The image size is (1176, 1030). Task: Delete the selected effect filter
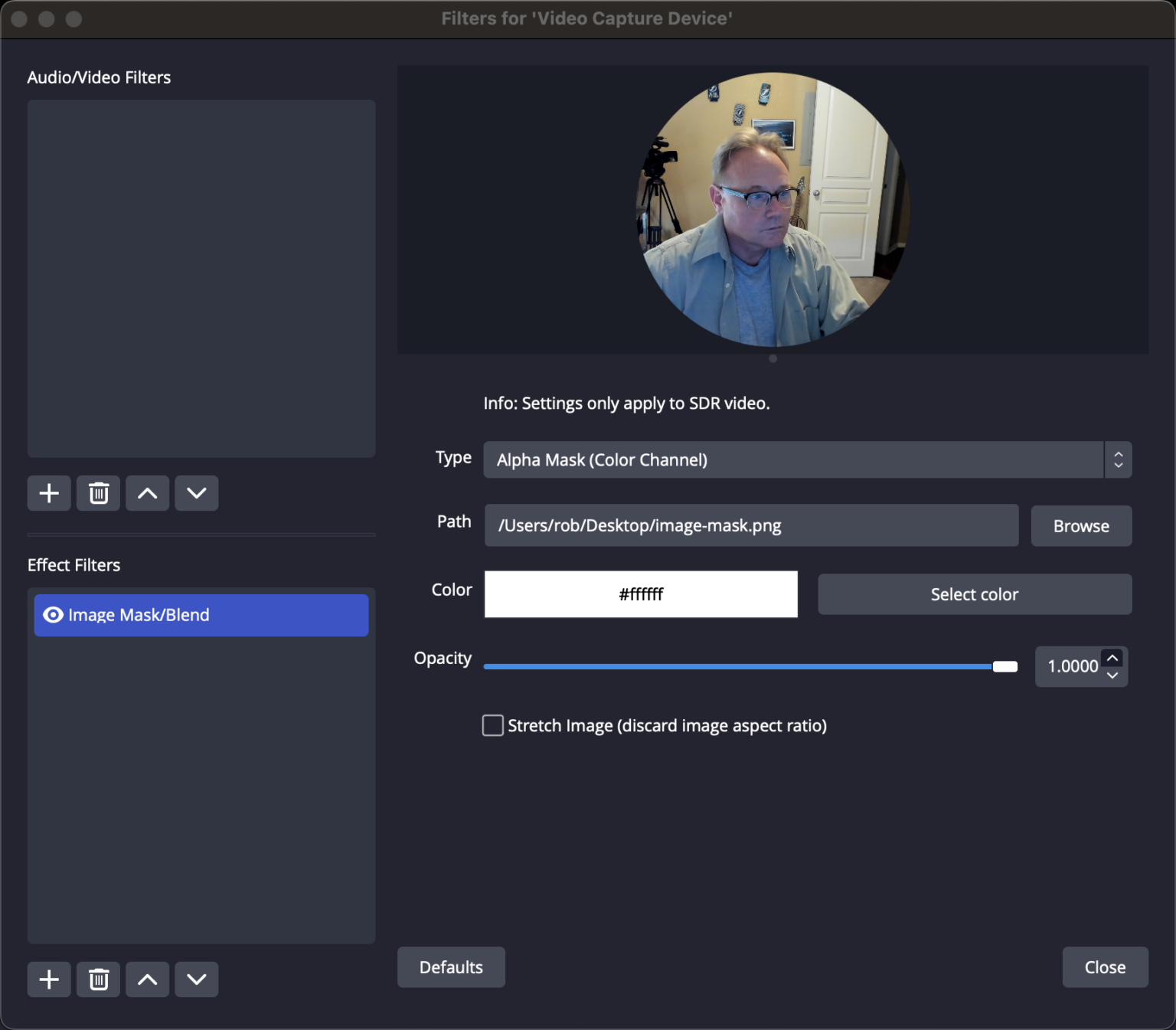click(x=97, y=979)
